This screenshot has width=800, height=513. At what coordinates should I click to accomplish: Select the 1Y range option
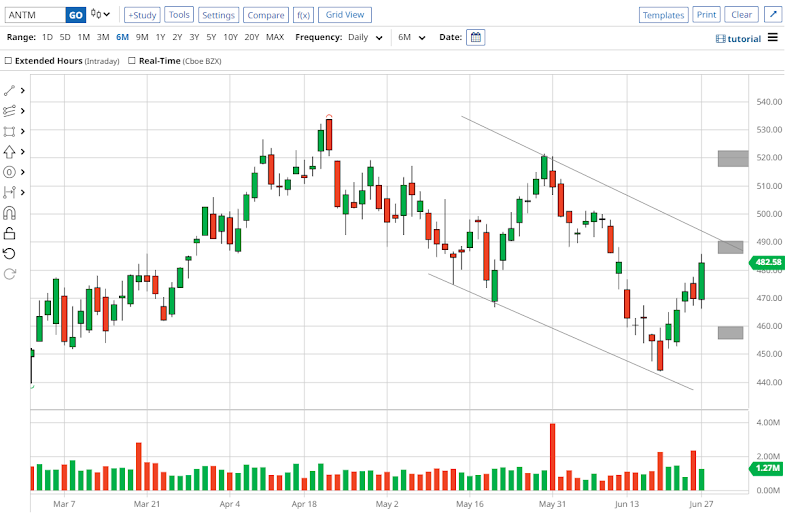(160, 37)
